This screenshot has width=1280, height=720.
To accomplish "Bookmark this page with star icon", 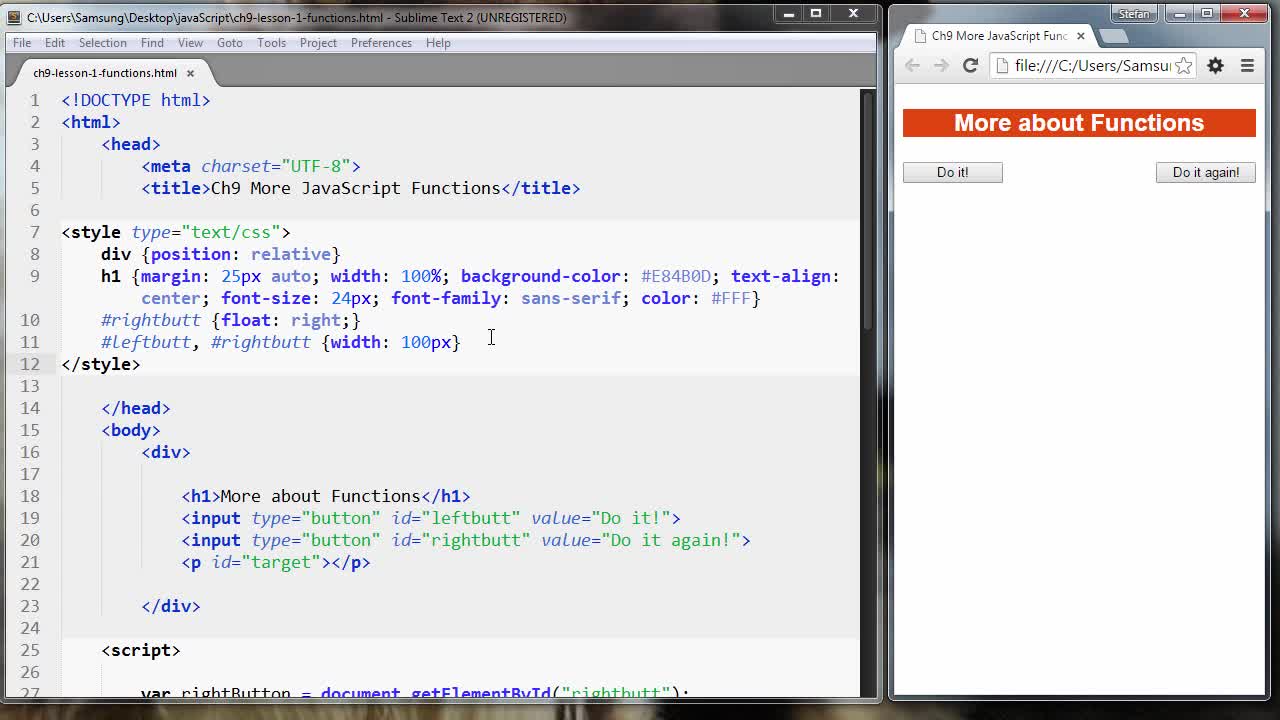I will (1184, 65).
